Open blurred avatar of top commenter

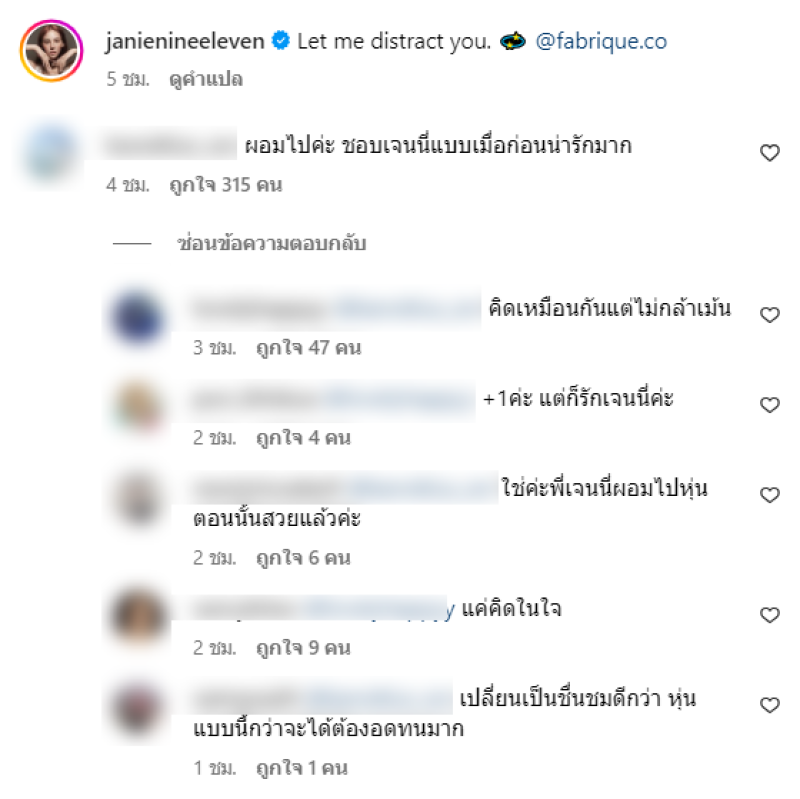tap(51, 153)
